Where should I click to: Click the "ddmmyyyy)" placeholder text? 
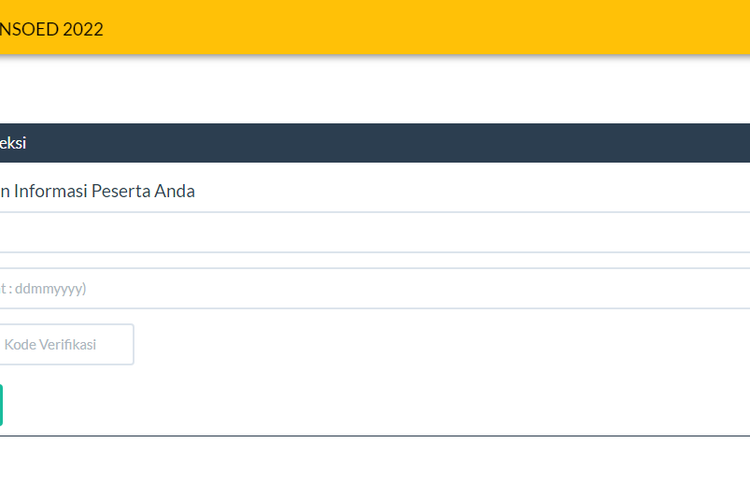click(x=51, y=289)
